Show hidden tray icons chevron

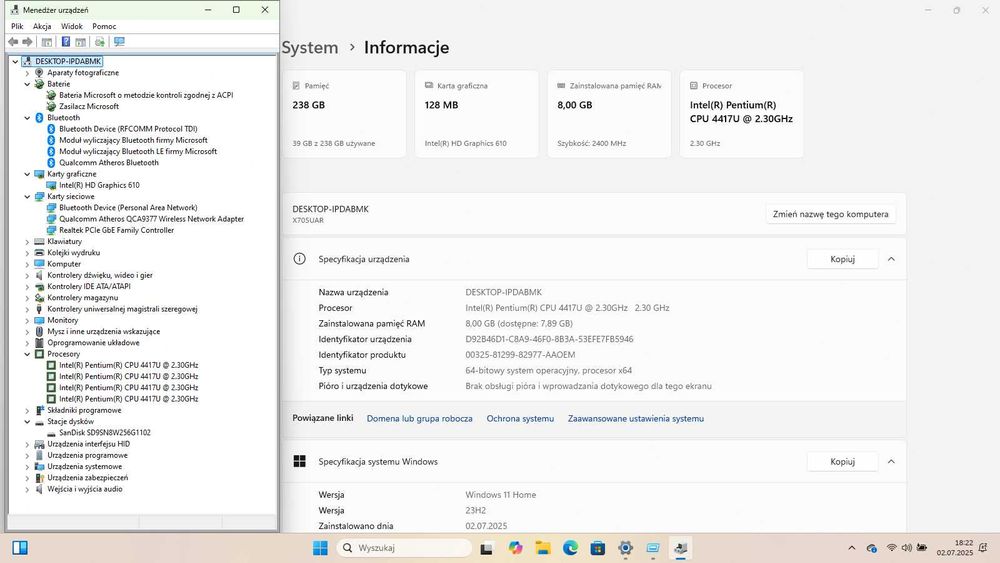pyautogui.click(x=851, y=548)
